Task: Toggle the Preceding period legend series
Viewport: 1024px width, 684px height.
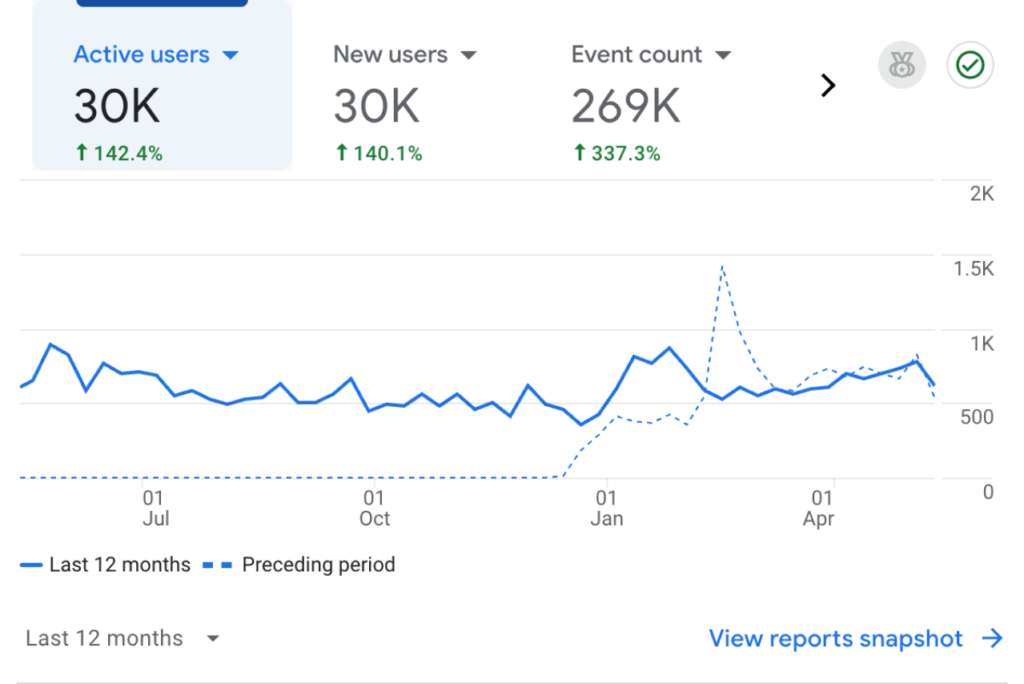Action: tap(317, 565)
